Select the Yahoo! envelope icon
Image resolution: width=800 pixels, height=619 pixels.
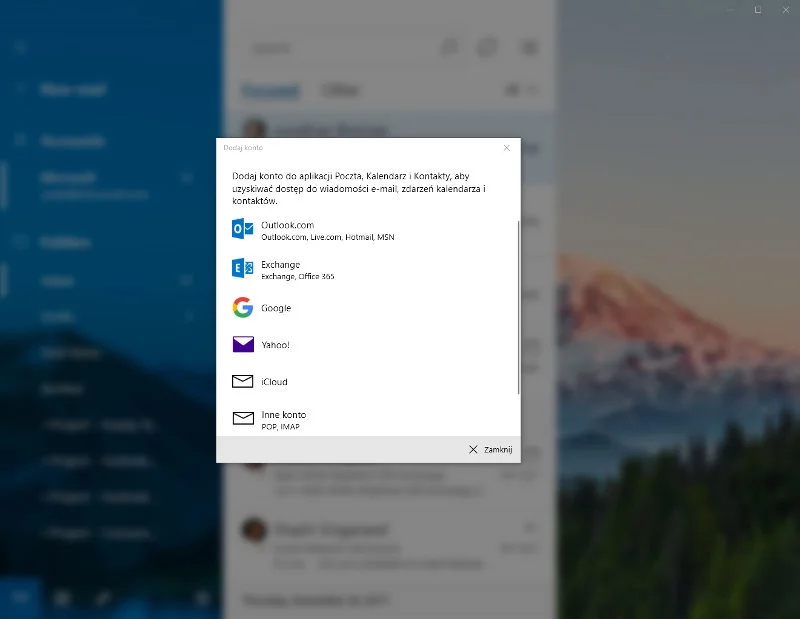[x=243, y=344]
